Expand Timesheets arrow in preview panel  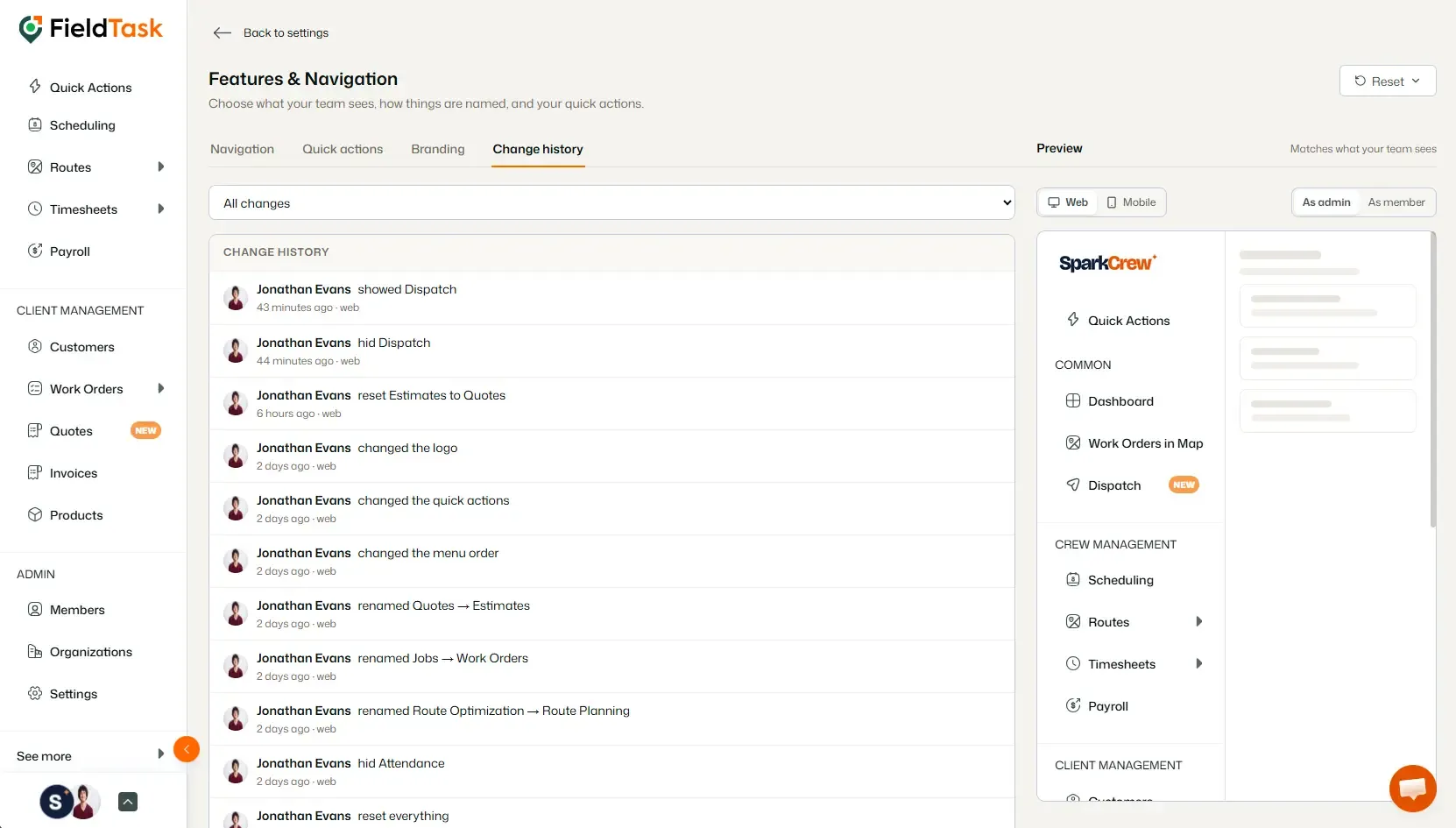pyautogui.click(x=1199, y=663)
